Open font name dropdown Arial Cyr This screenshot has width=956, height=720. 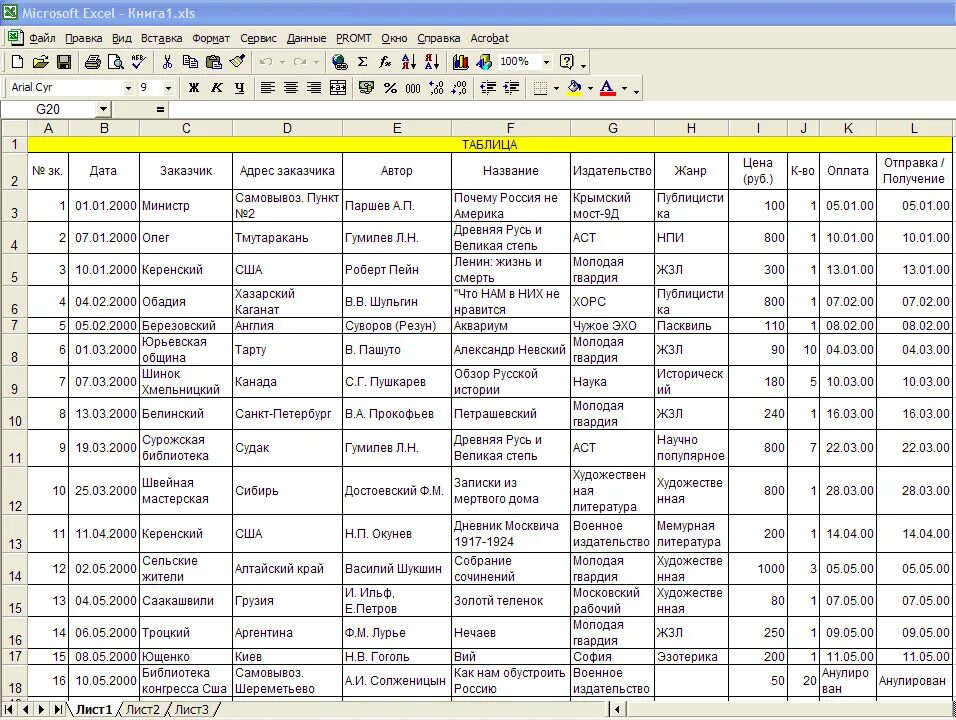[x=128, y=88]
